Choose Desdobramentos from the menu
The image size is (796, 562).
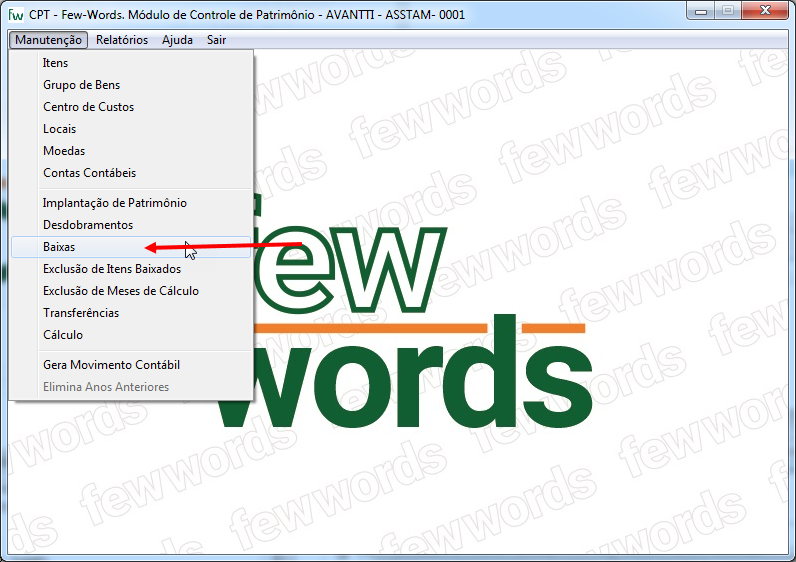pos(131,225)
